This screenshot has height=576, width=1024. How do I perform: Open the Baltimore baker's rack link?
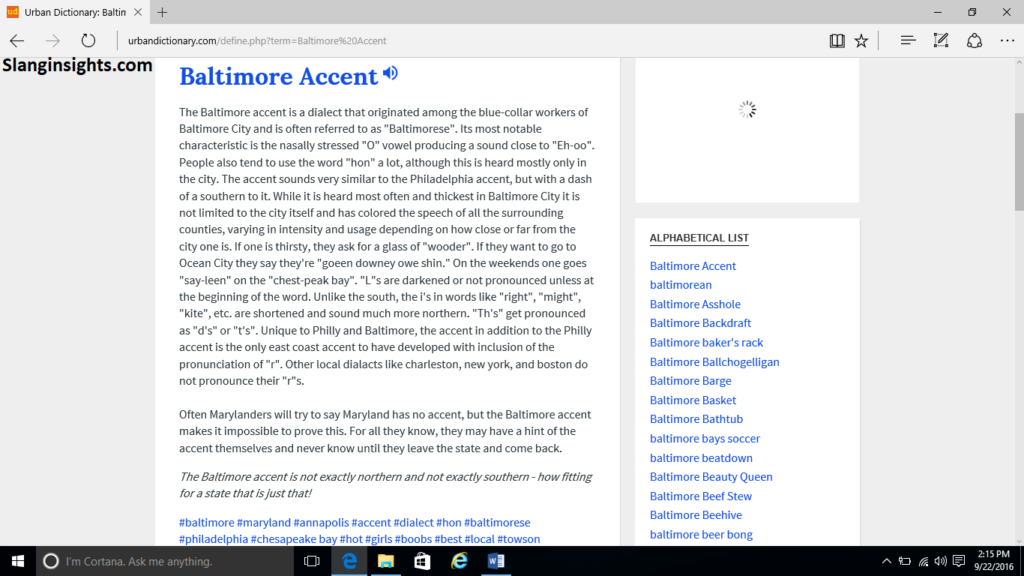pos(706,342)
